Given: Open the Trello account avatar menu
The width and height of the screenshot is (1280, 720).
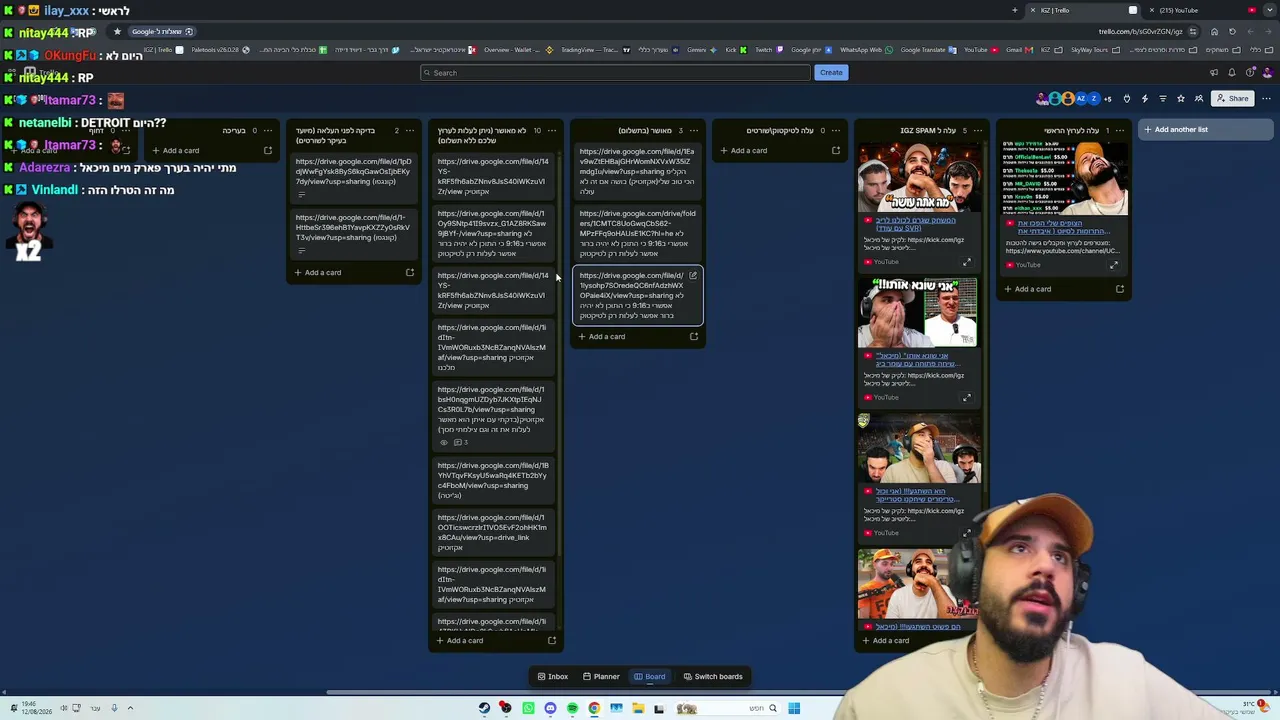Looking at the screenshot, I should (1267, 72).
